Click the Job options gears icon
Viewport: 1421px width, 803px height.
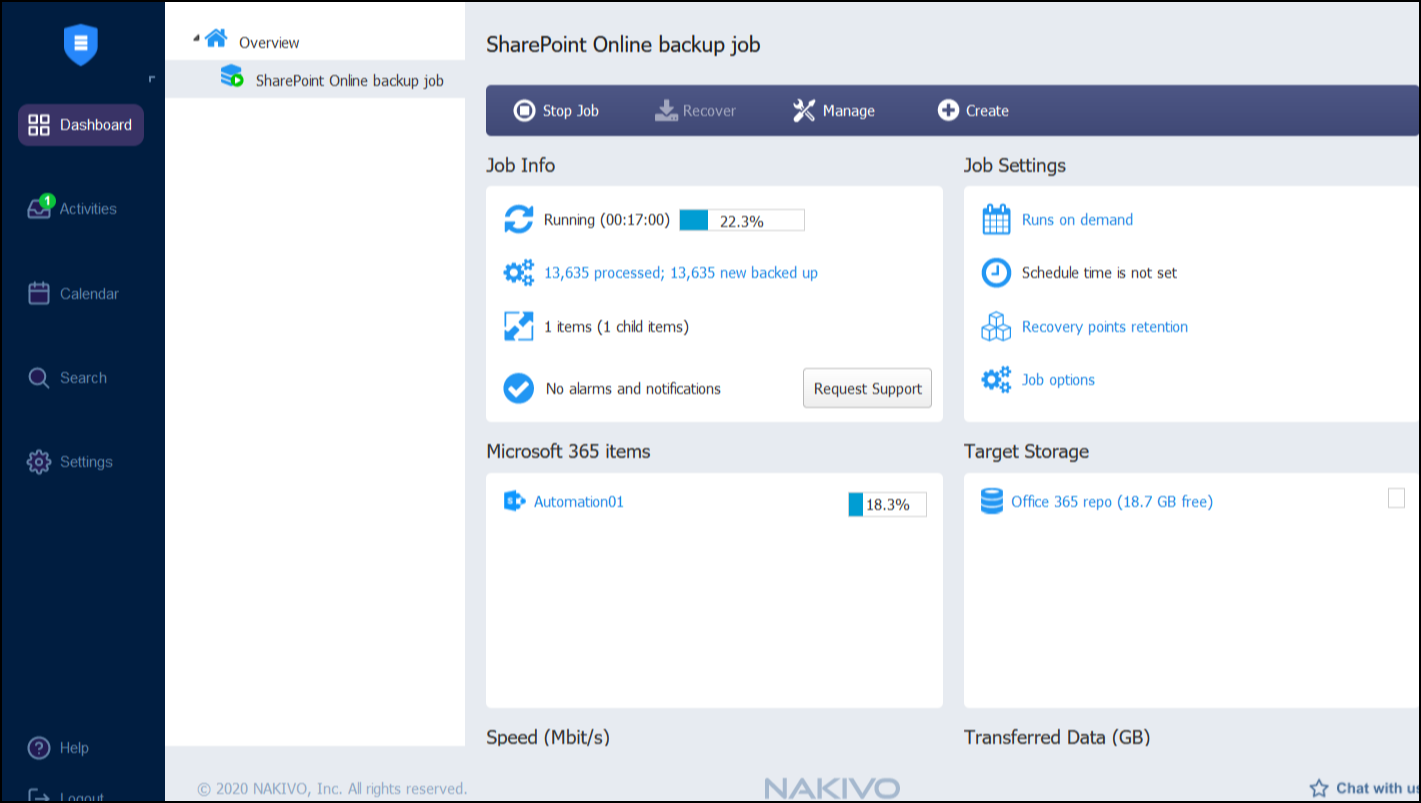(996, 379)
